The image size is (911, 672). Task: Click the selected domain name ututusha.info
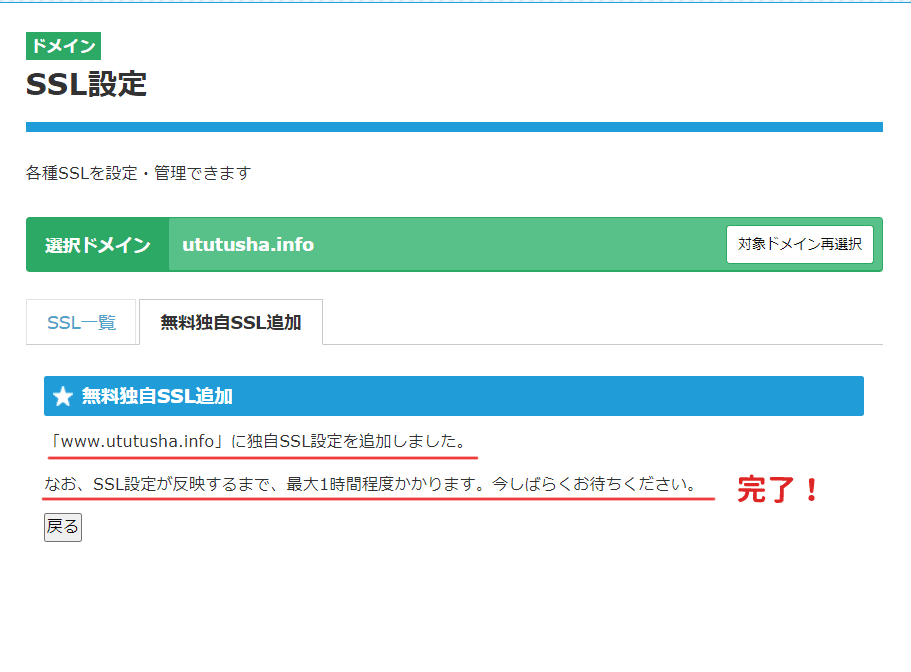pyautogui.click(x=248, y=245)
